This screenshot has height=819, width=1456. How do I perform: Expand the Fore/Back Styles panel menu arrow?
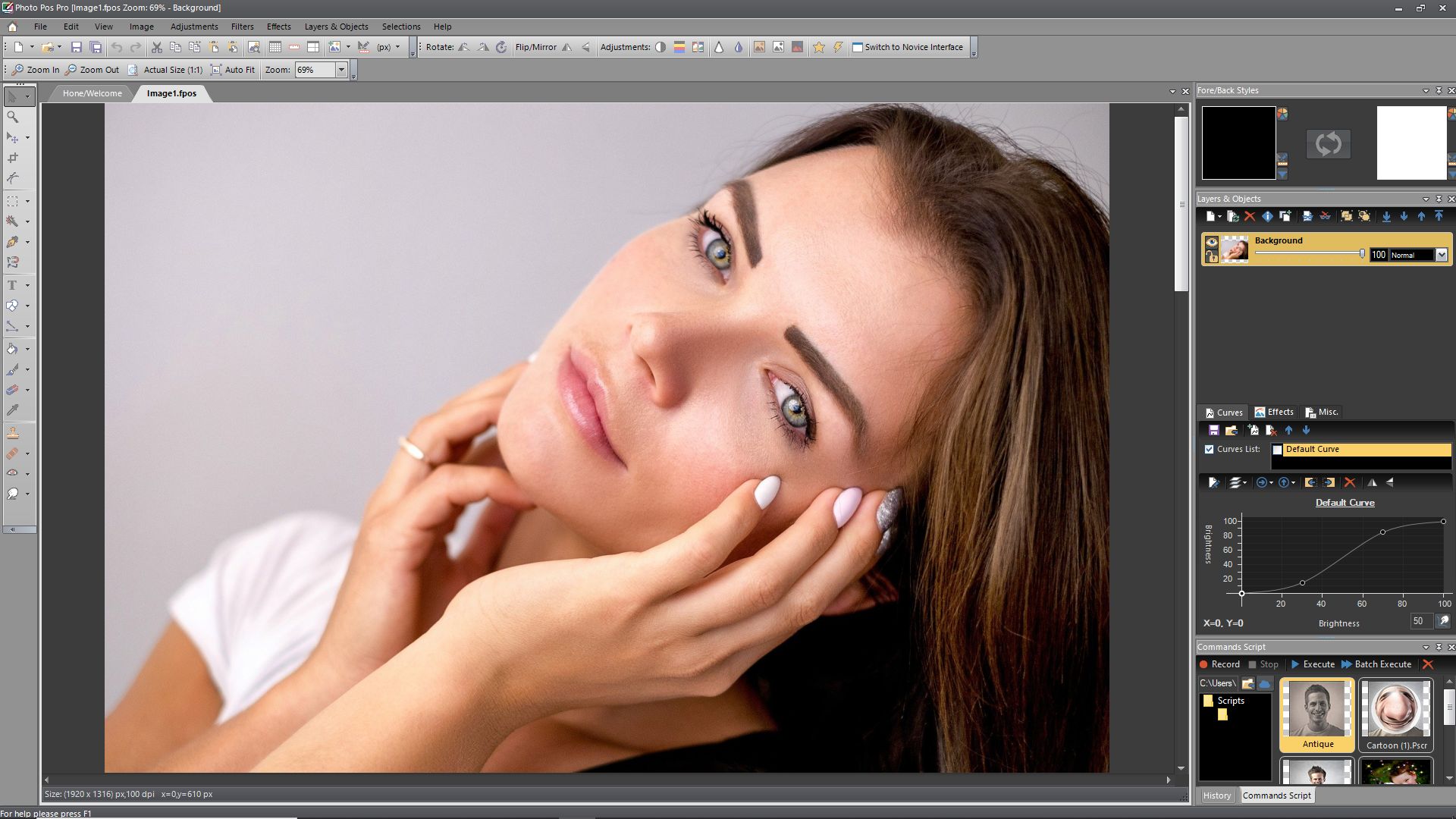(1426, 90)
